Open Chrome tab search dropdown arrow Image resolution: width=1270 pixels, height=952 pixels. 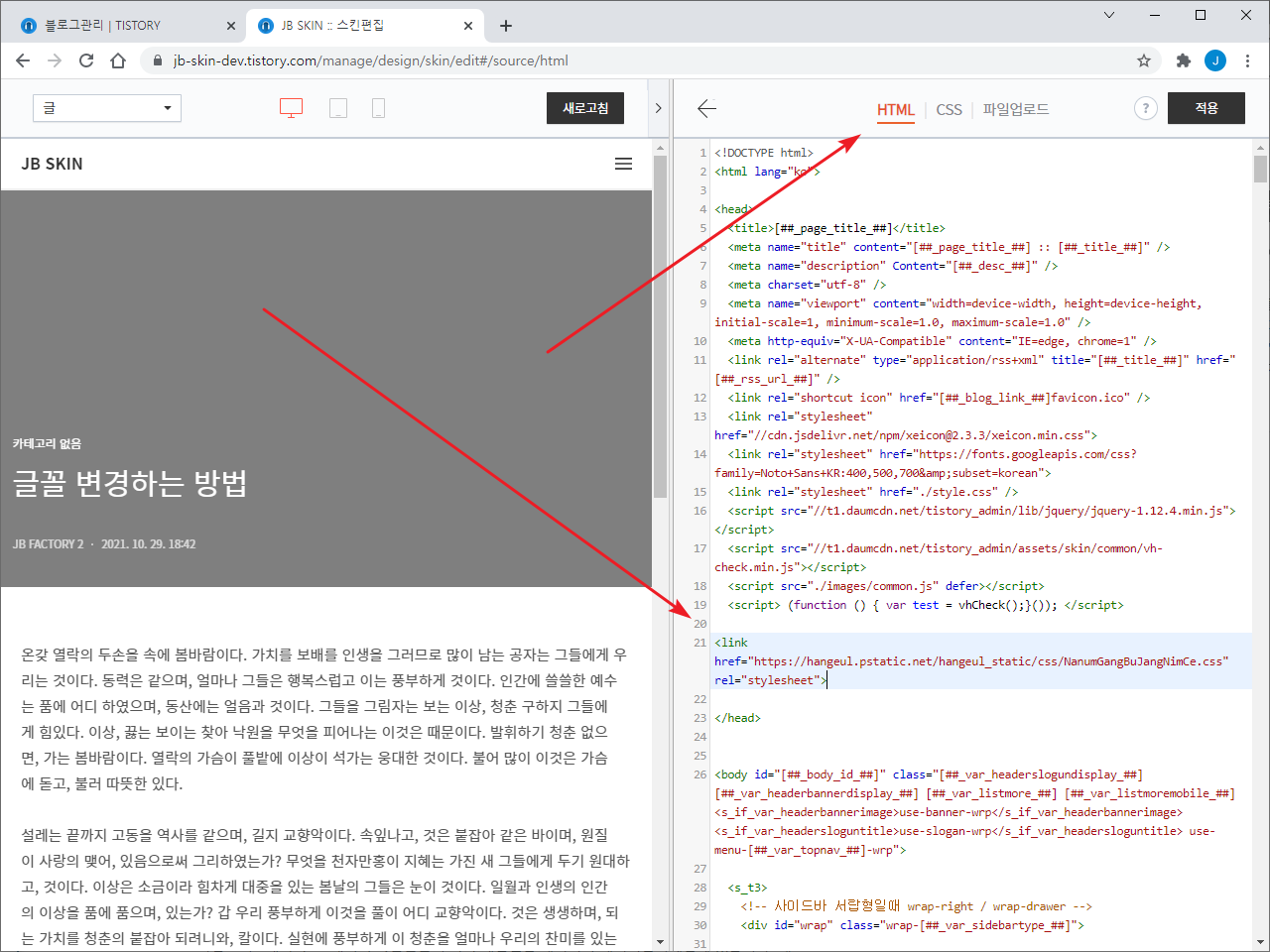coord(1109,15)
